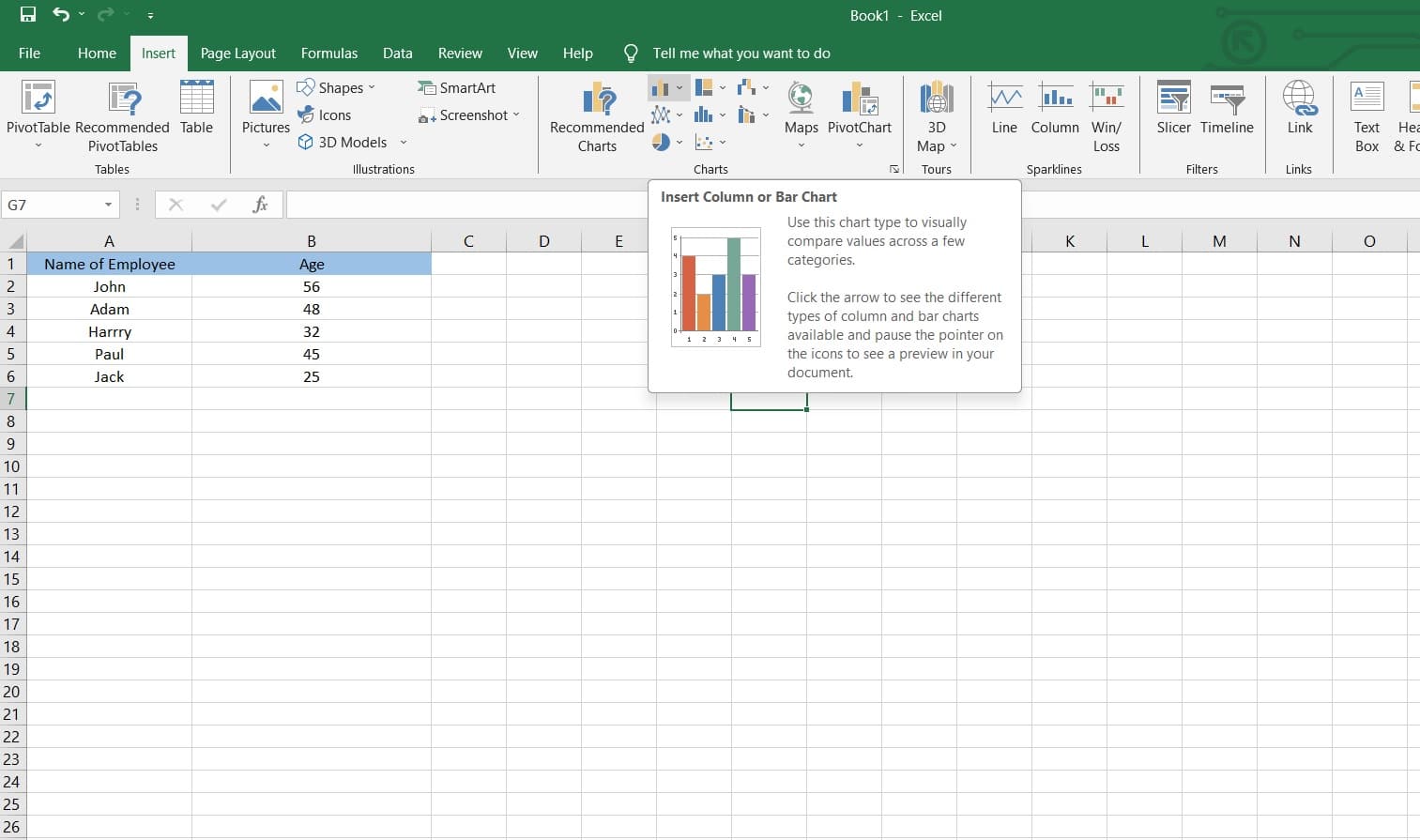Insert a scatter chart
This screenshot has width=1420, height=840.
[704, 143]
